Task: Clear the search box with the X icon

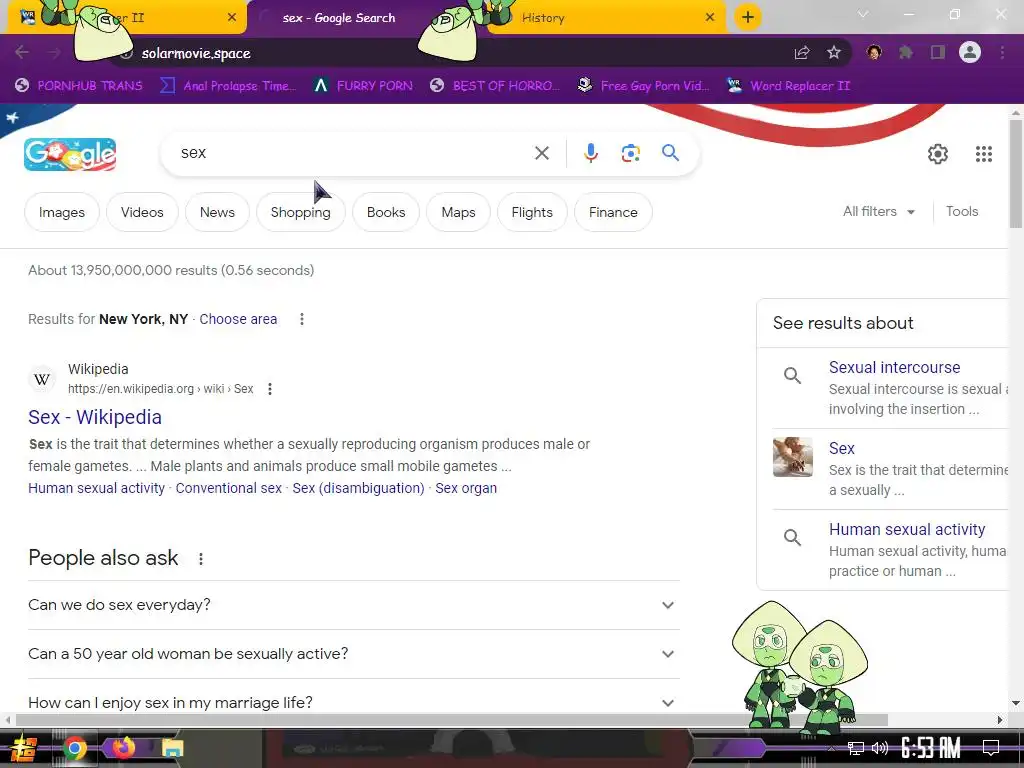Action: point(541,153)
